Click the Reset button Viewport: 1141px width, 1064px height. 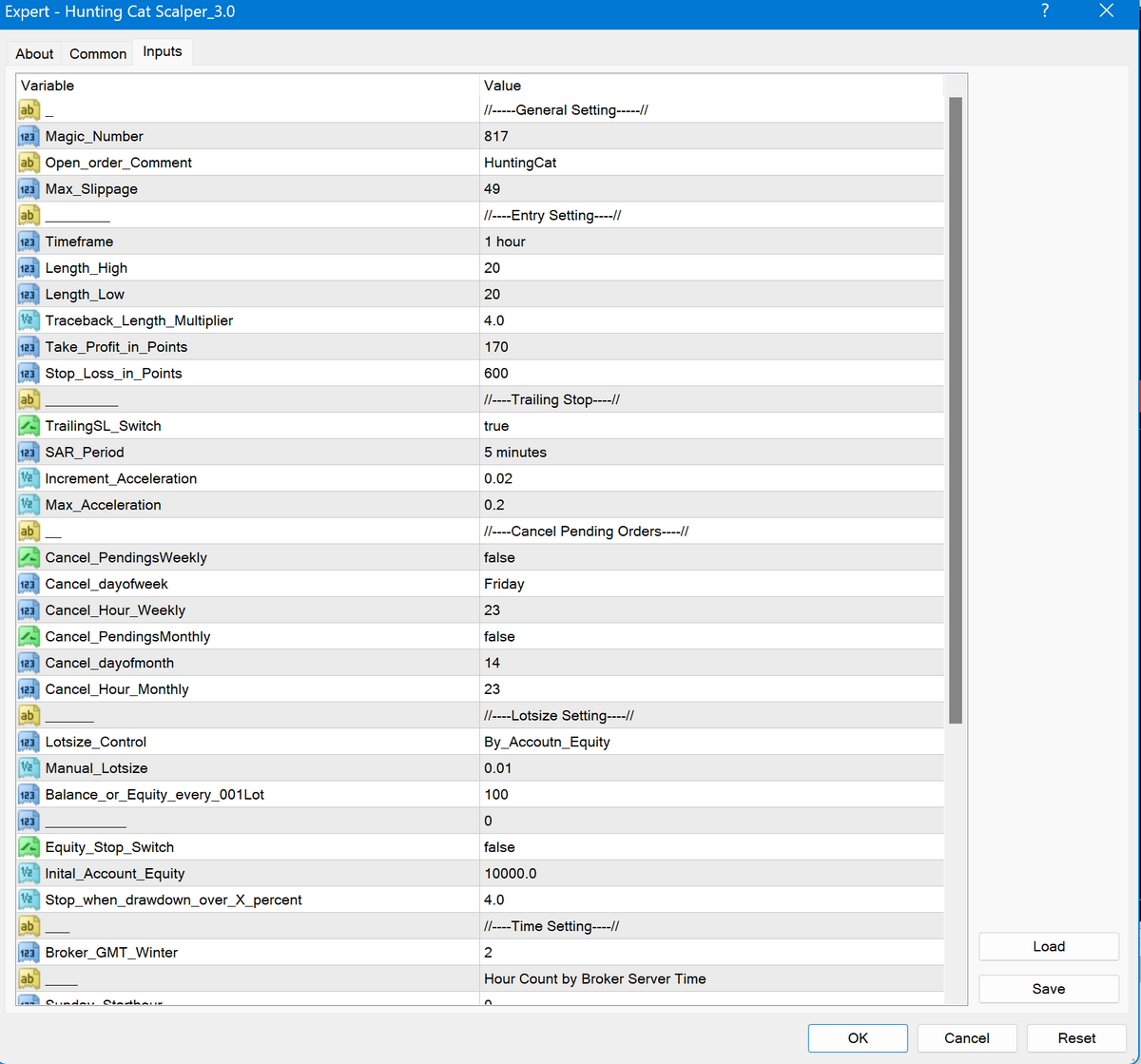1076,1038
